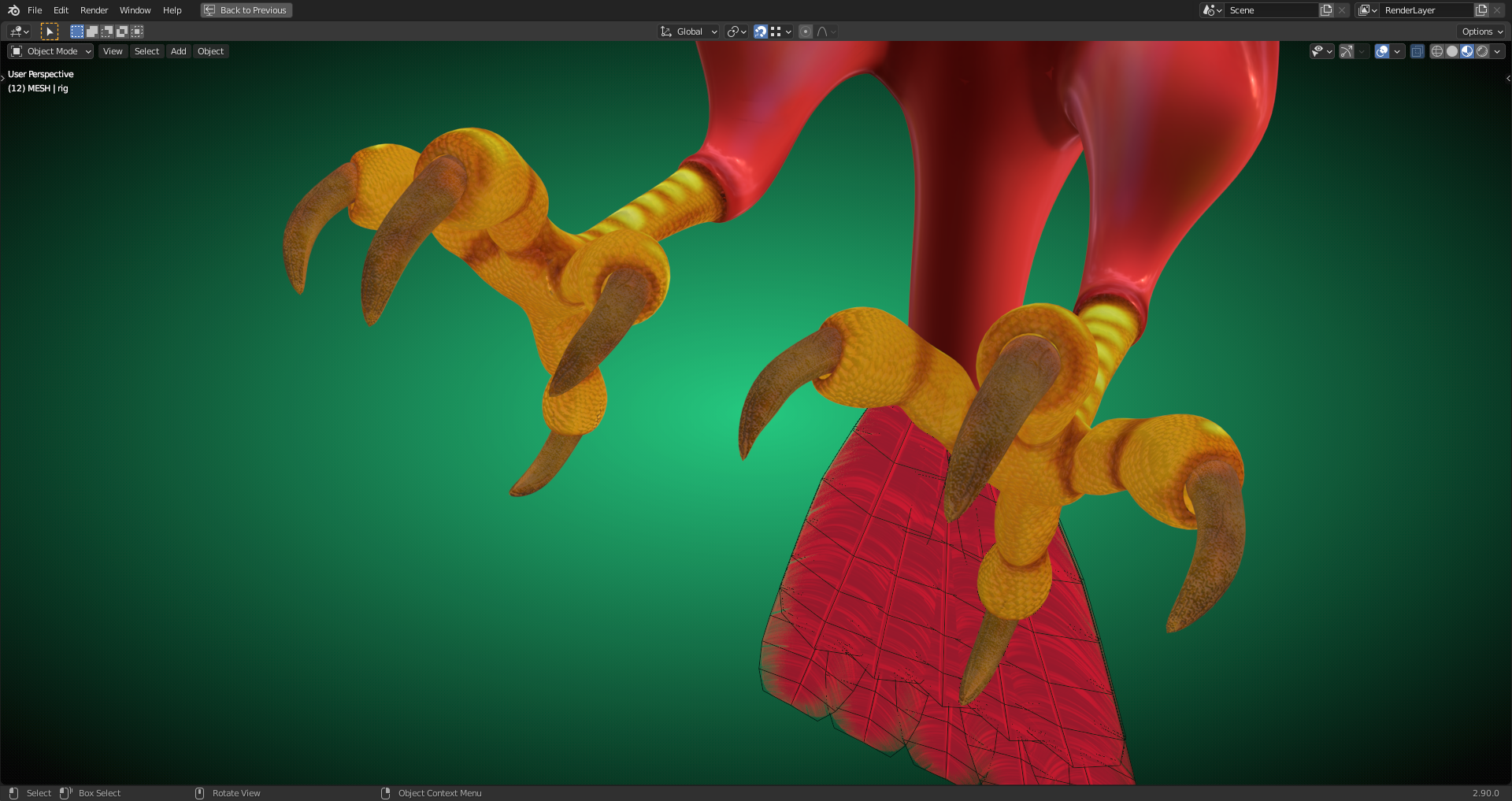Choose the Intersect Selection mode icon
Viewport: 1512px width, 801px height.
point(137,32)
